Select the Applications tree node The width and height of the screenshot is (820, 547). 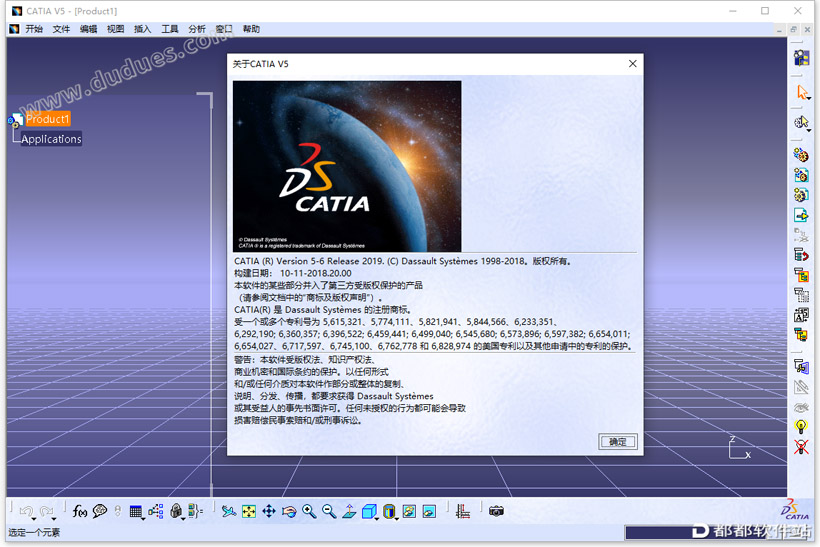51,139
